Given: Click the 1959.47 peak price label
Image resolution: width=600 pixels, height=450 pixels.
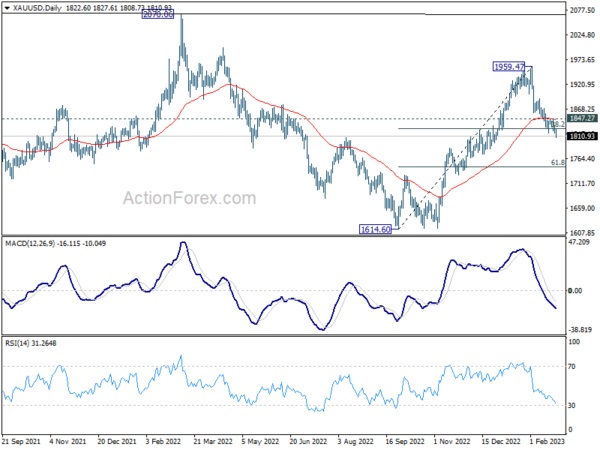Looking at the screenshot, I should click(x=509, y=66).
